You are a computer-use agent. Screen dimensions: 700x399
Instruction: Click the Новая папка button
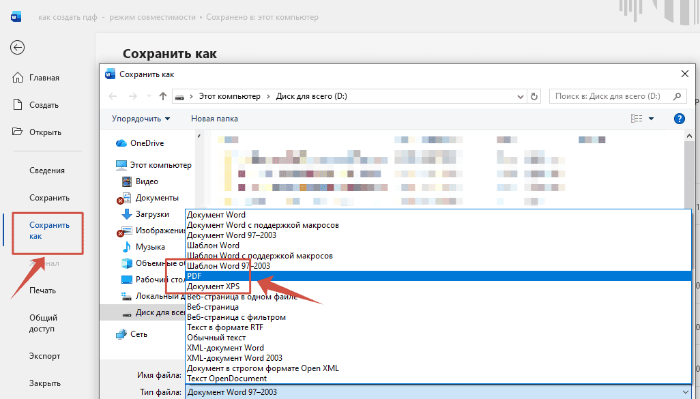214,119
